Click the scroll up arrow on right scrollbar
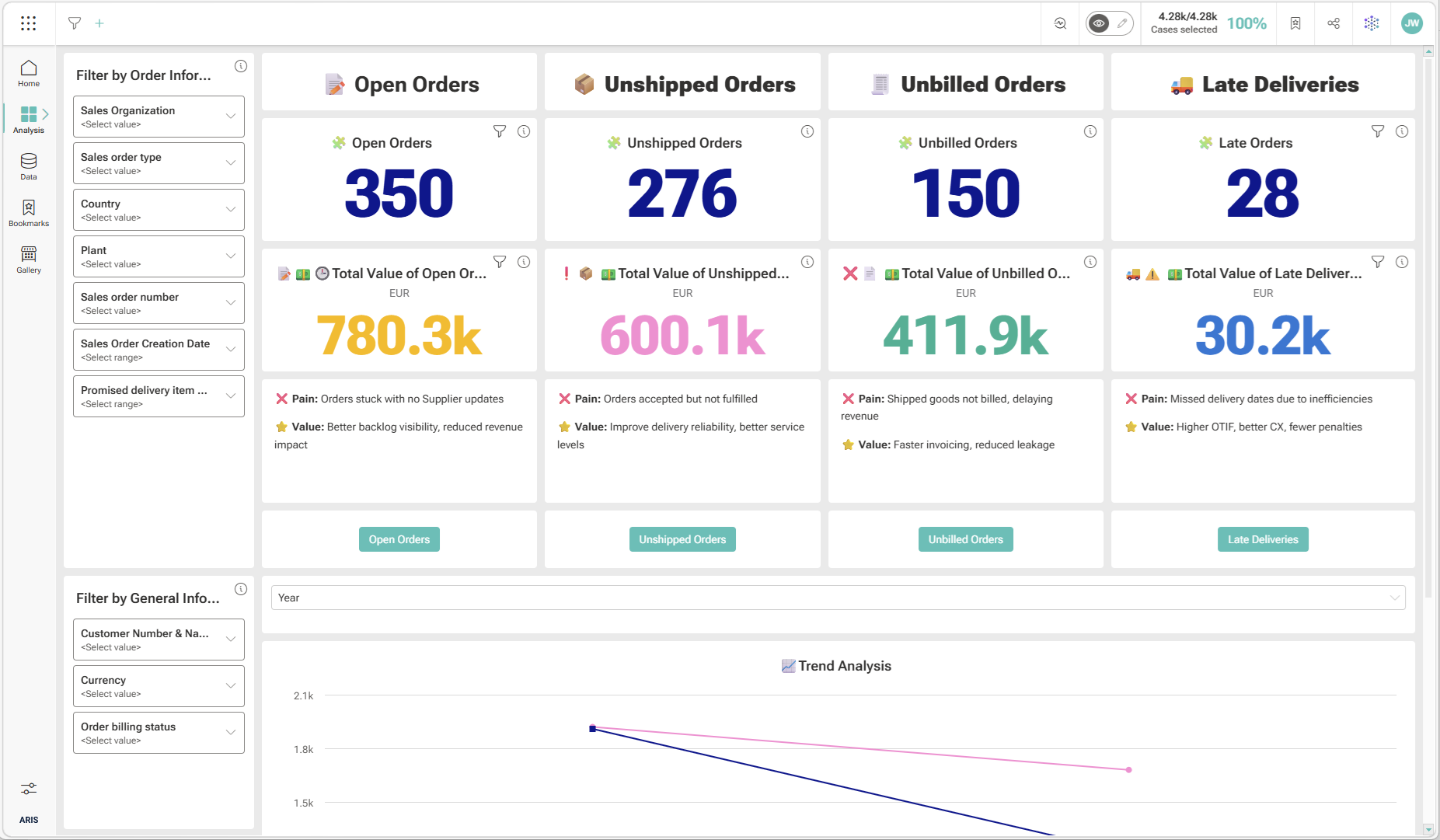This screenshot has height=840, width=1440. click(x=1428, y=52)
